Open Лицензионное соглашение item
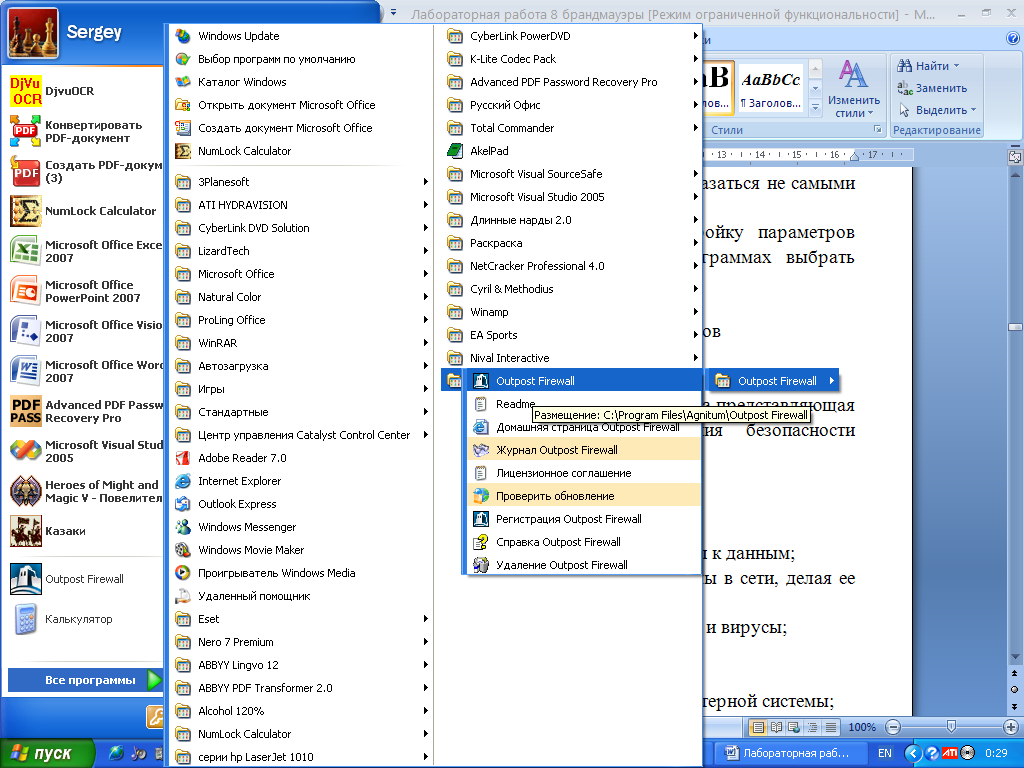 [583, 473]
